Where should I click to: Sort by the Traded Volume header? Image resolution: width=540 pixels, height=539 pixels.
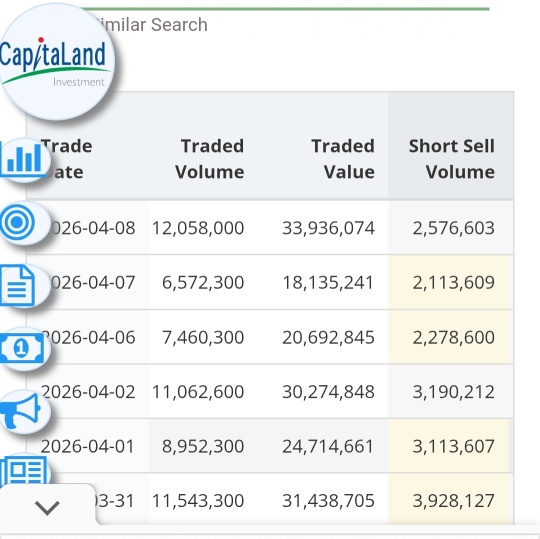(x=209, y=159)
